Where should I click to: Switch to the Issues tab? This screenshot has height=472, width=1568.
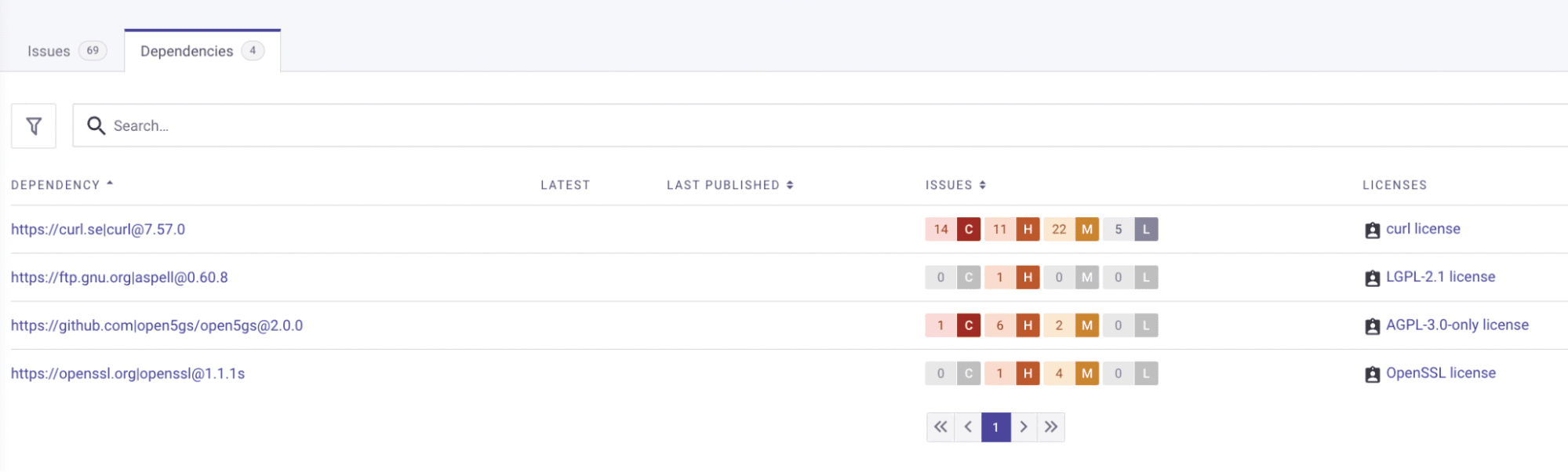tap(66, 51)
